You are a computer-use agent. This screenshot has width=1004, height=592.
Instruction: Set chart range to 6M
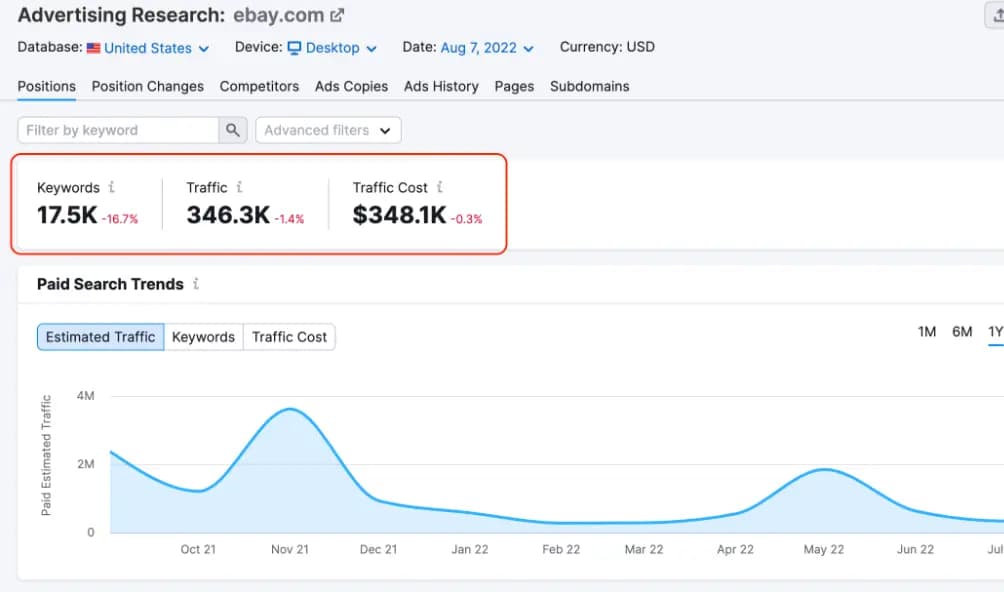point(962,332)
